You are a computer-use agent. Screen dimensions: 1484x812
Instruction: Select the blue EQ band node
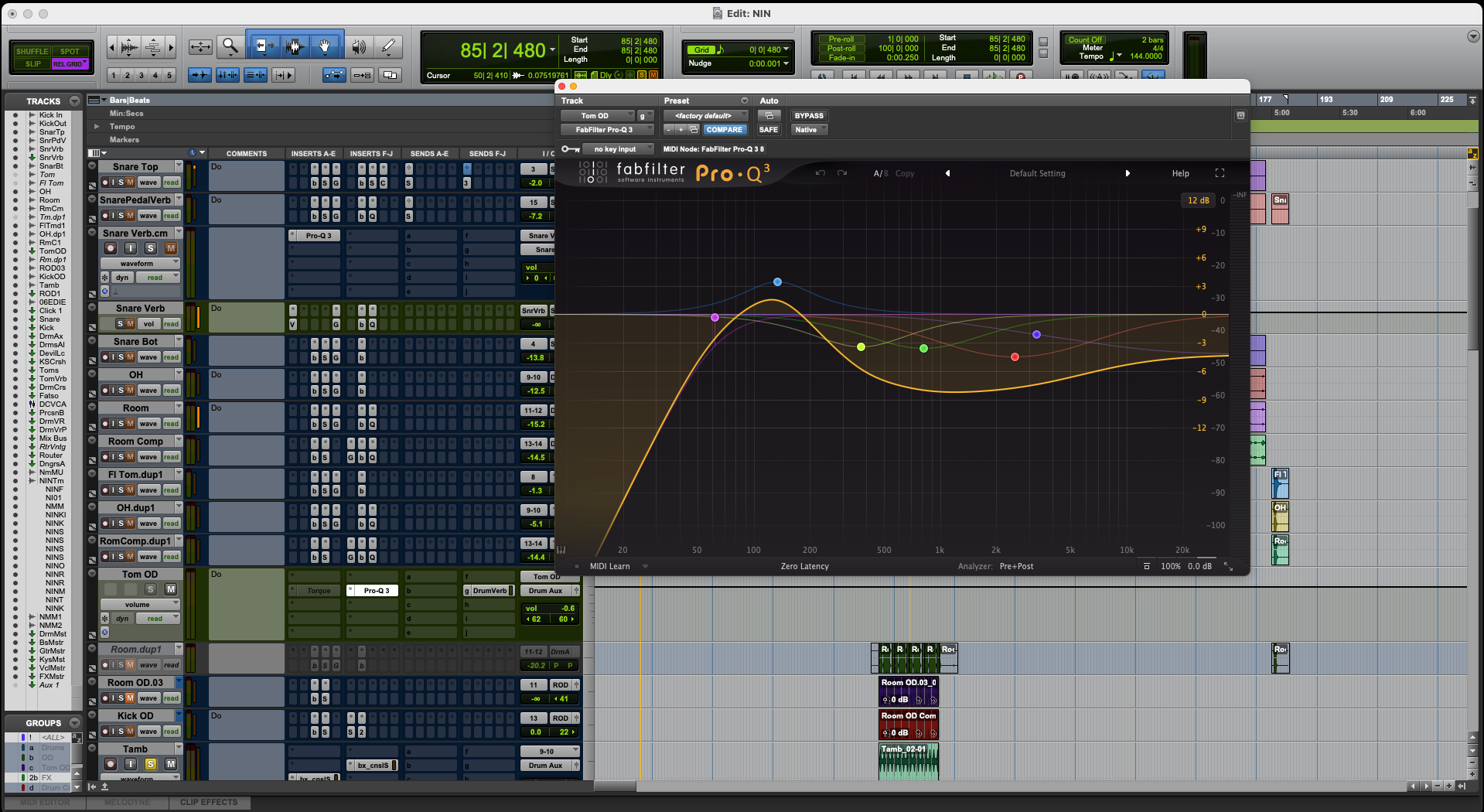[777, 282]
